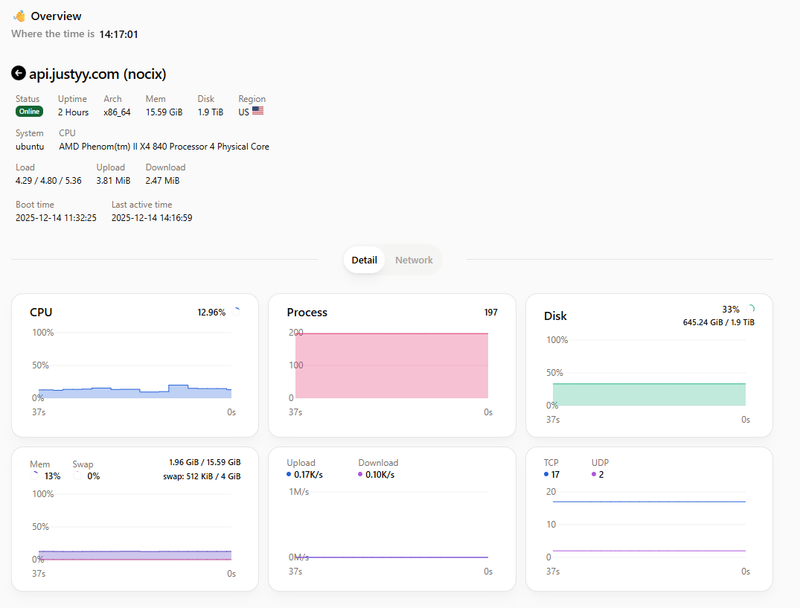
Task: Click the pink Process chart area
Action: click(x=391, y=365)
